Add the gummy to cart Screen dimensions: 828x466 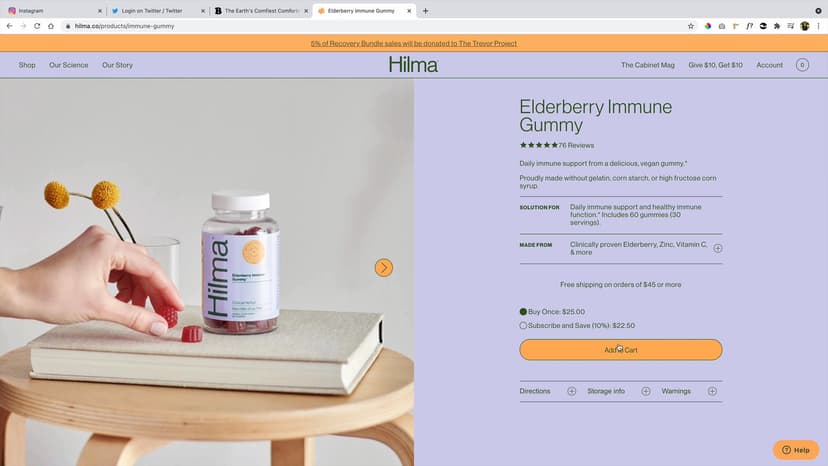(620, 350)
